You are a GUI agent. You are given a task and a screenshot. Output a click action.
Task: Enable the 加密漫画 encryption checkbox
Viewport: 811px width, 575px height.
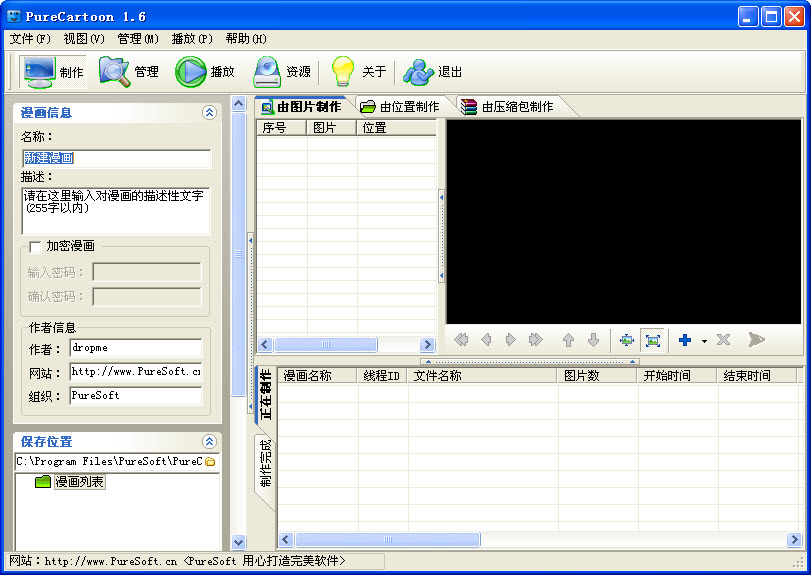[35, 246]
